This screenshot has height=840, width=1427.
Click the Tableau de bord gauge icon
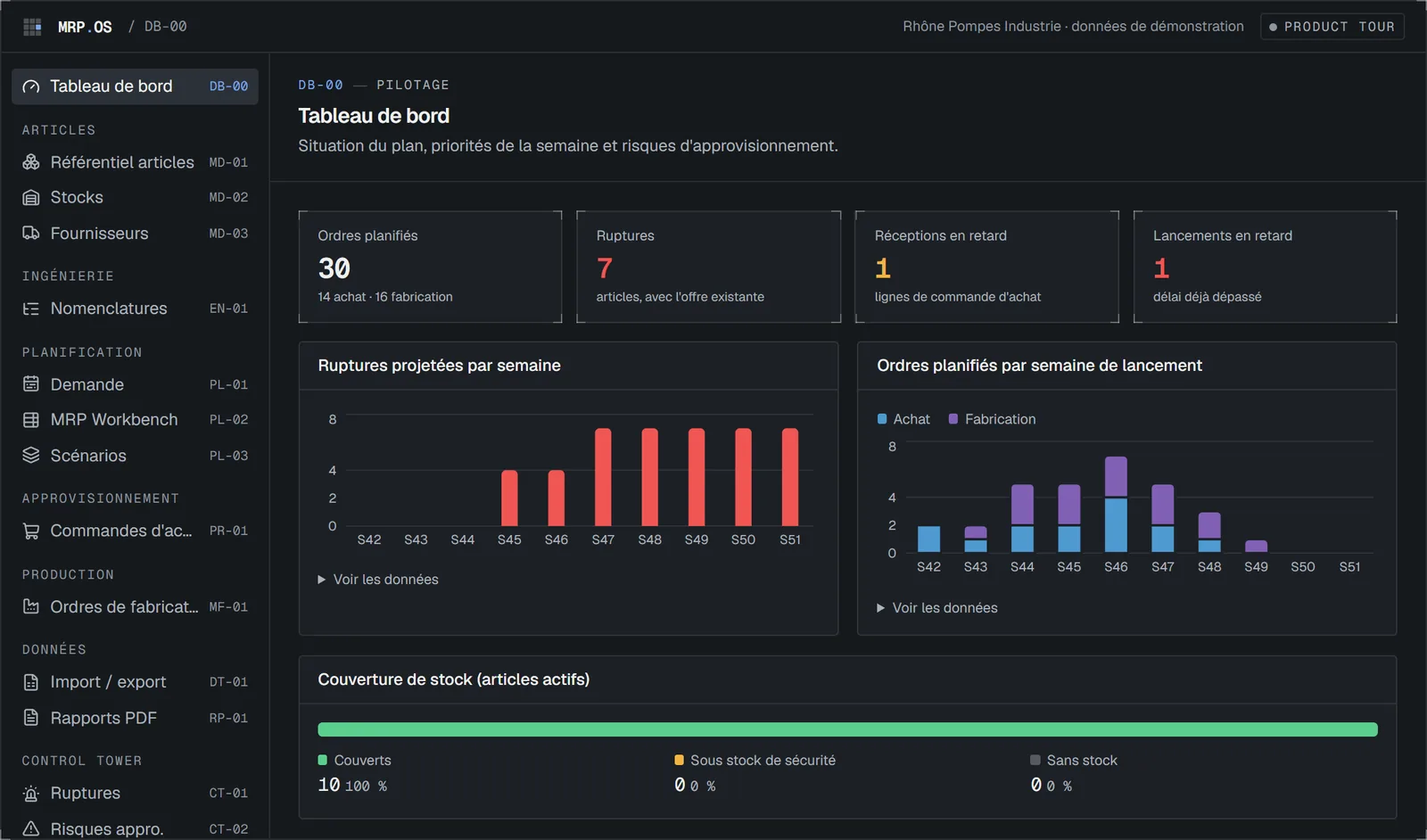[x=31, y=86]
